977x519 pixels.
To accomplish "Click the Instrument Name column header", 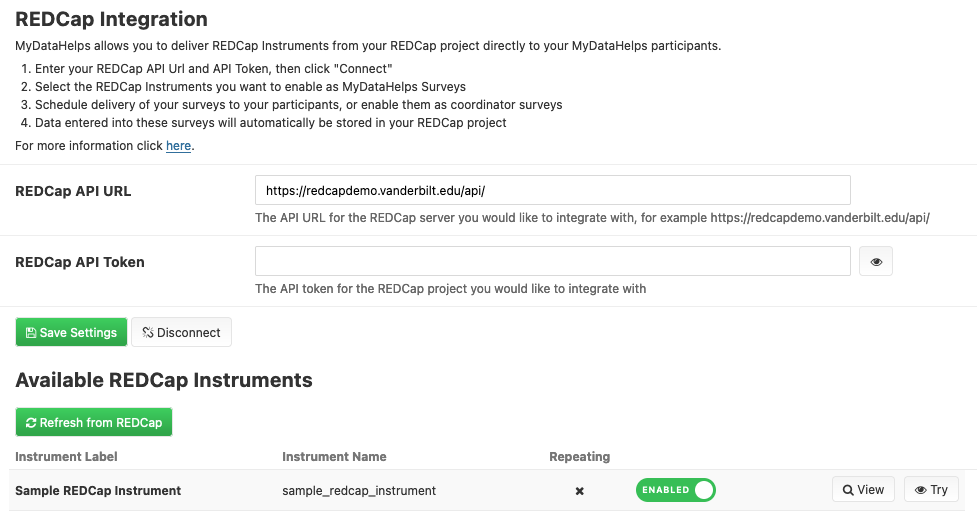I will tap(334, 457).
